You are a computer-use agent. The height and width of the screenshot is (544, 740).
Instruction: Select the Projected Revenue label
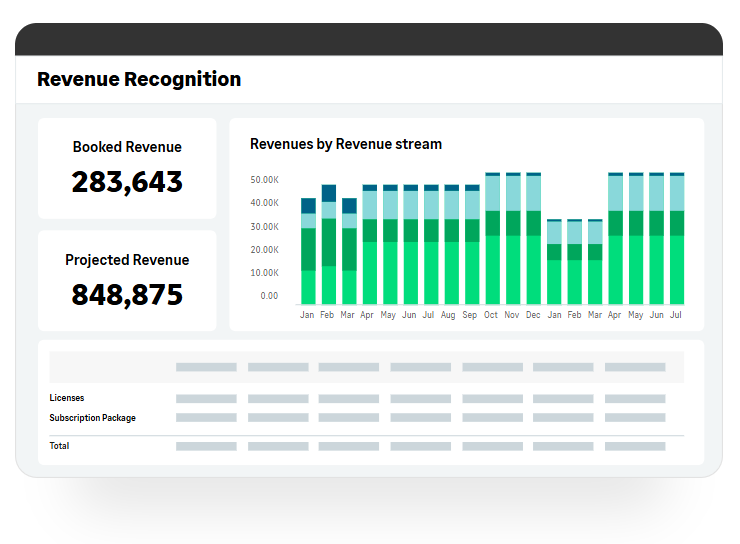click(127, 260)
